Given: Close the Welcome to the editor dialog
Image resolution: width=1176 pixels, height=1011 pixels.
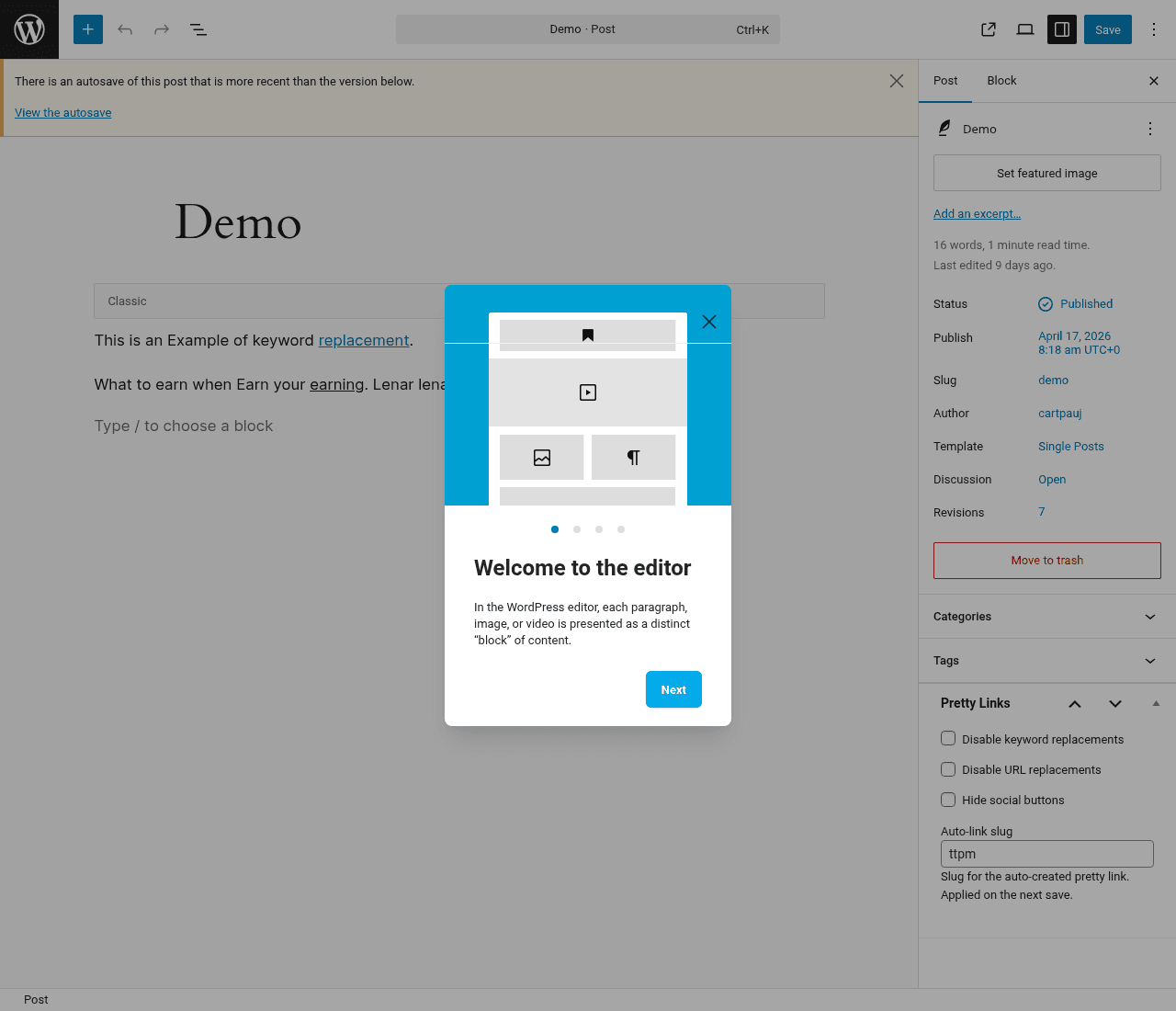Looking at the screenshot, I should tap(709, 322).
